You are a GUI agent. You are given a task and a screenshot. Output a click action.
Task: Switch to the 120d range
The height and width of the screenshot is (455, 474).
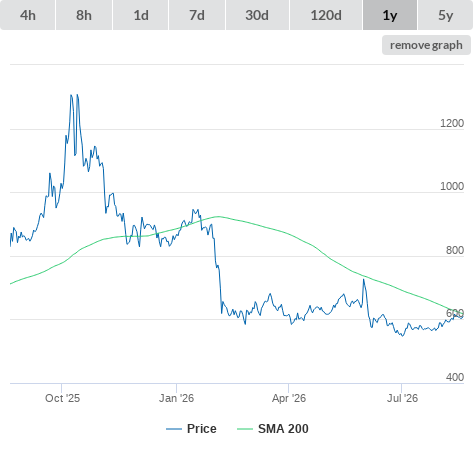click(326, 15)
